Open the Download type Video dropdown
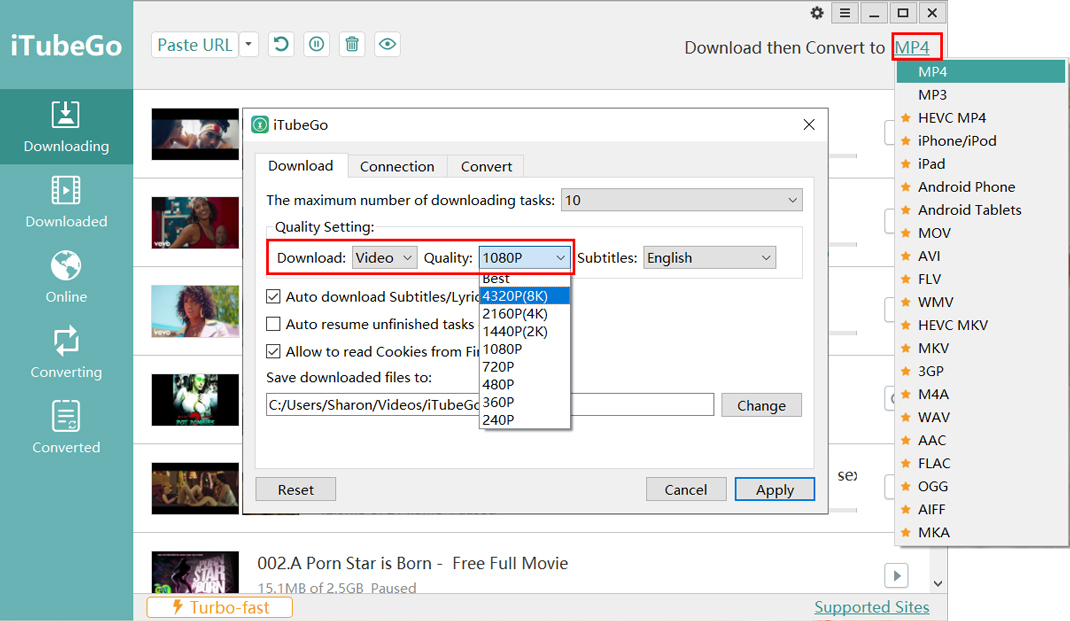The image size is (1070, 621). (384, 258)
